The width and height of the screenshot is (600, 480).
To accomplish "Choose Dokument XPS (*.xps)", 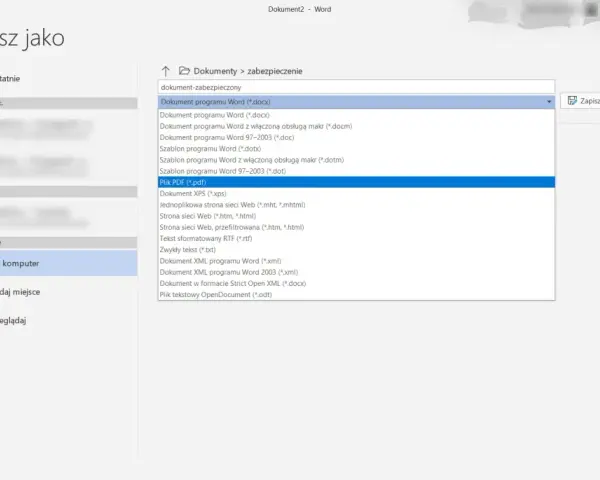I will point(356,194).
